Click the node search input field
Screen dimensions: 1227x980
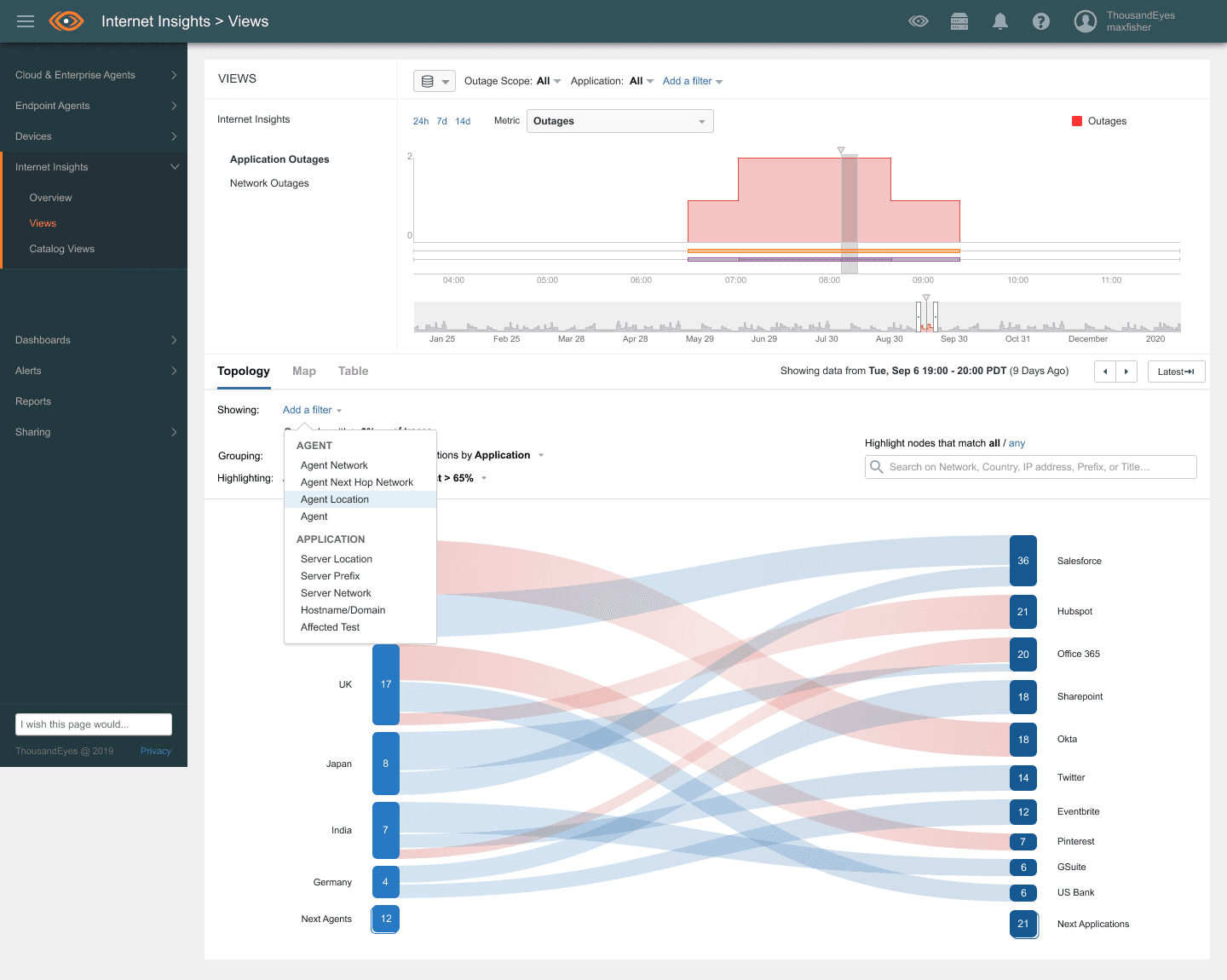1031,467
